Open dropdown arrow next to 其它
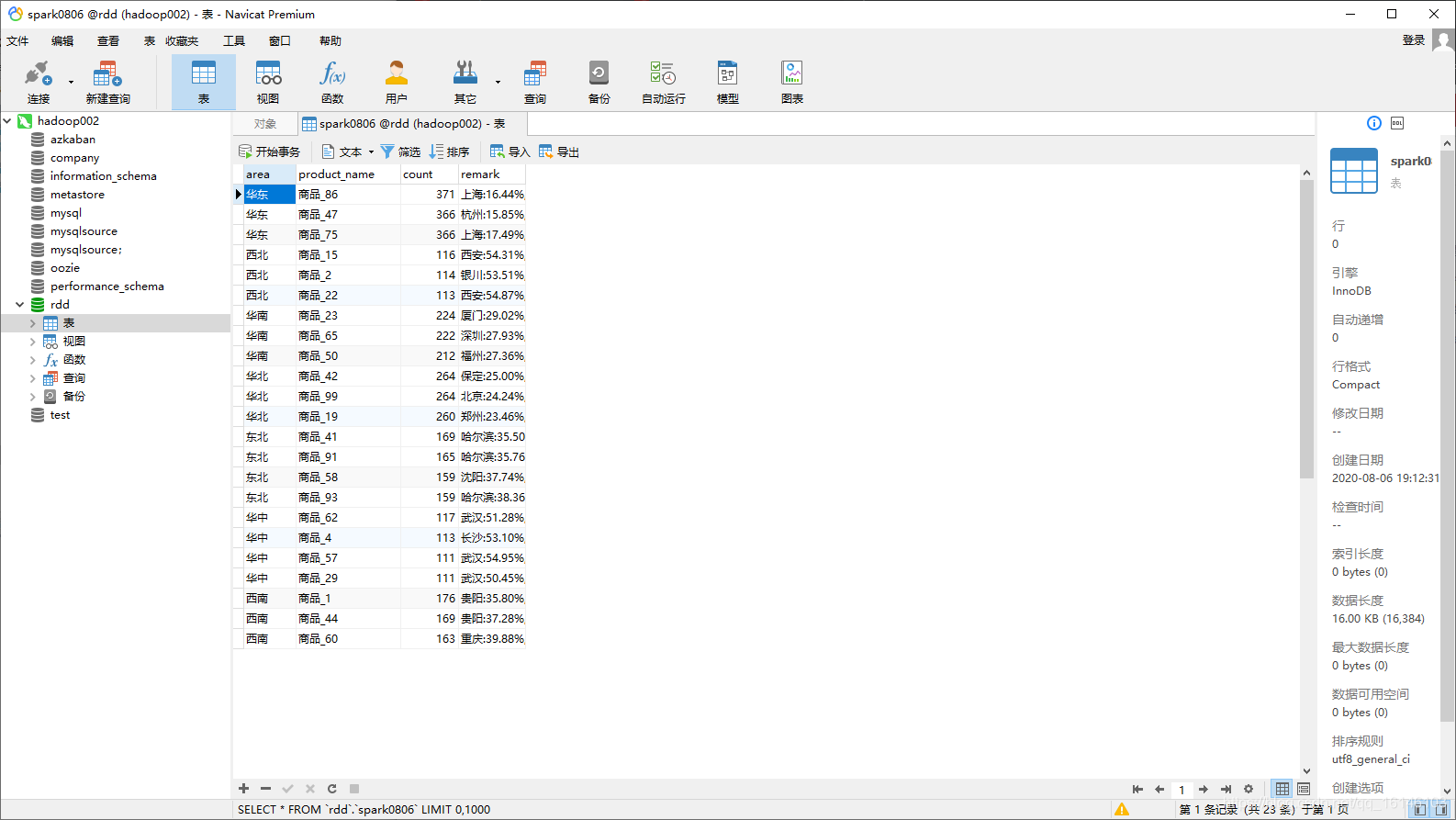The height and width of the screenshot is (820, 1456). pyautogui.click(x=498, y=82)
